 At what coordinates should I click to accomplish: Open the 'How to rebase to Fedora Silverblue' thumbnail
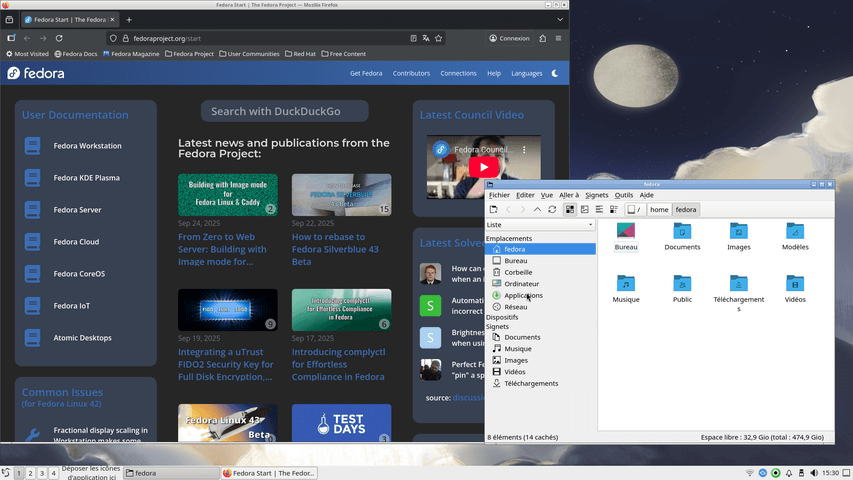(341, 195)
